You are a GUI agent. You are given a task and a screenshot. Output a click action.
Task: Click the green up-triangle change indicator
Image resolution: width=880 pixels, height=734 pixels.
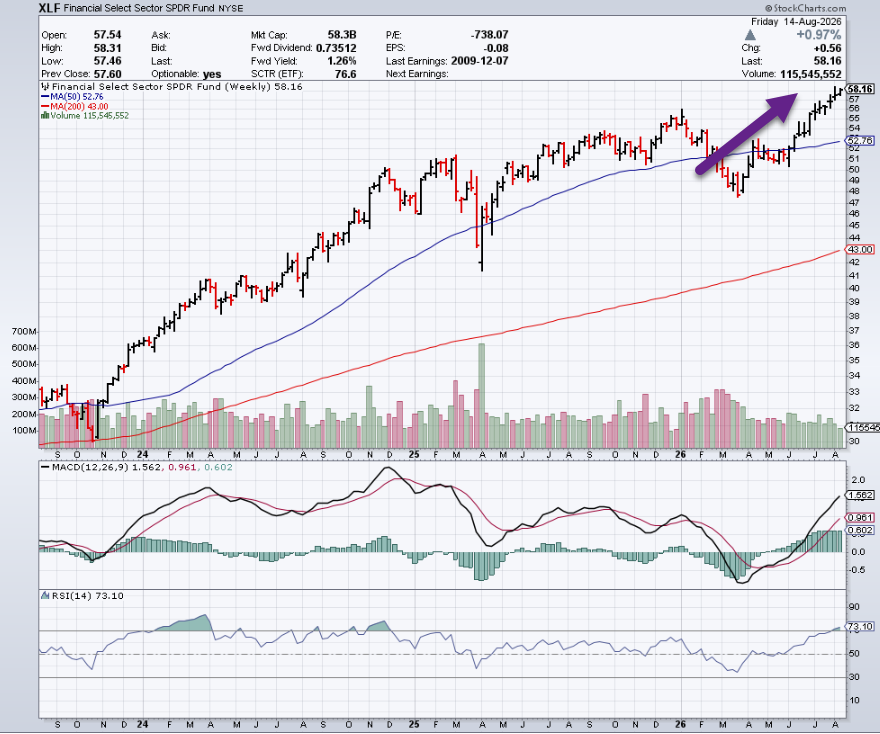pos(750,35)
